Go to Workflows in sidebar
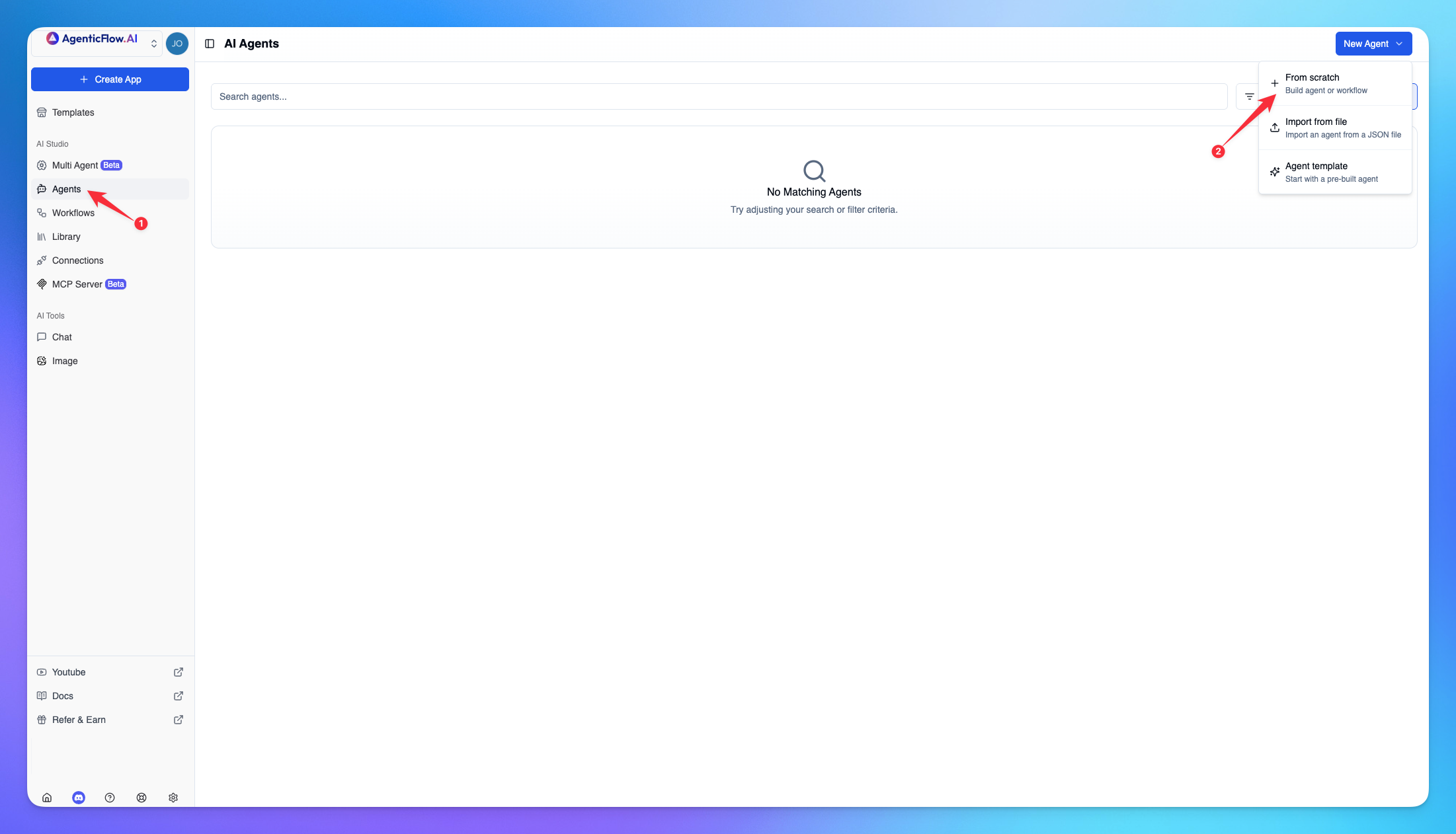 click(73, 213)
